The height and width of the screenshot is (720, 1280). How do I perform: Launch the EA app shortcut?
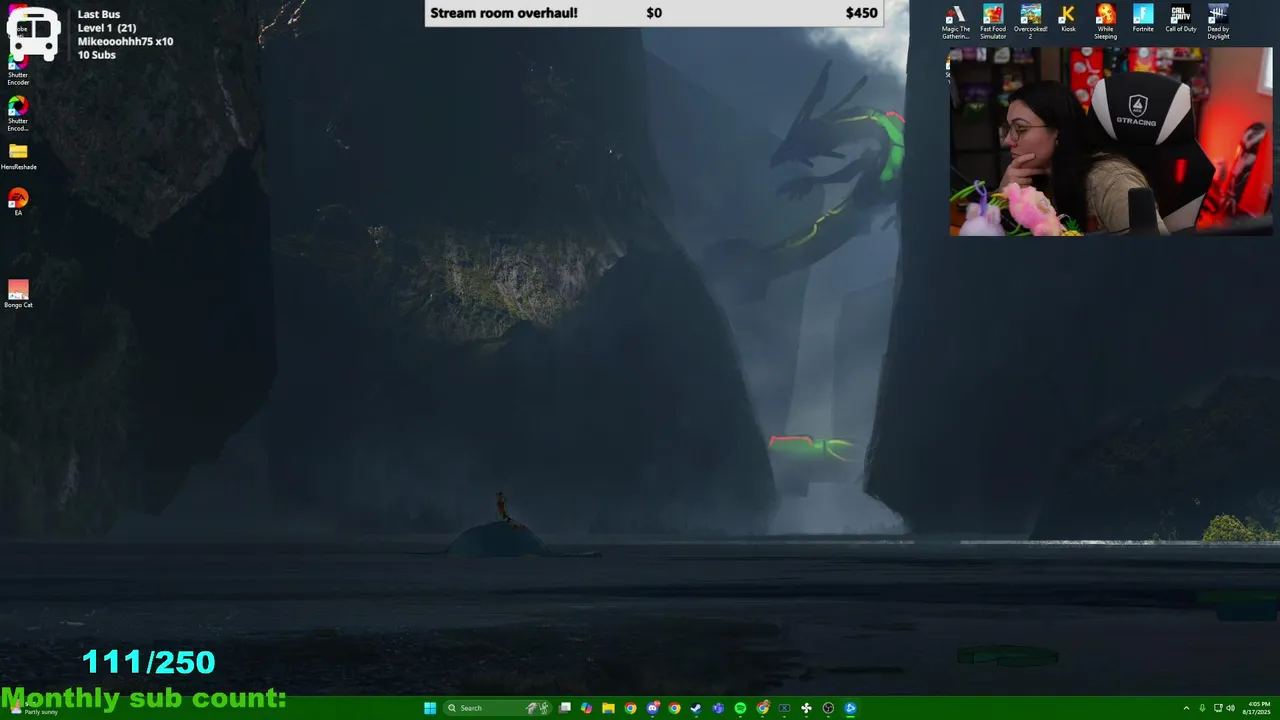click(x=18, y=202)
